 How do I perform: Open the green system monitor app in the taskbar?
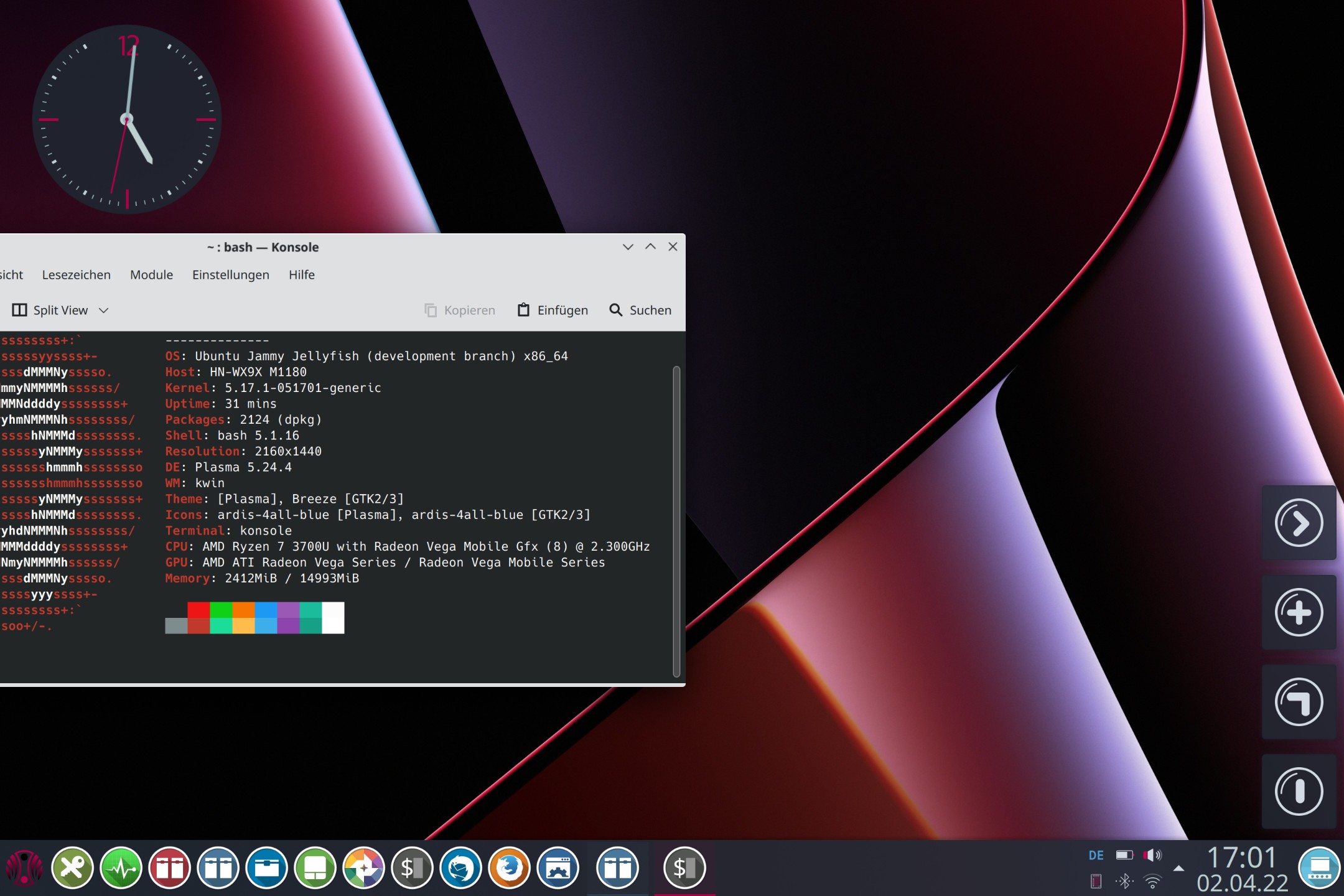click(122, 867)
